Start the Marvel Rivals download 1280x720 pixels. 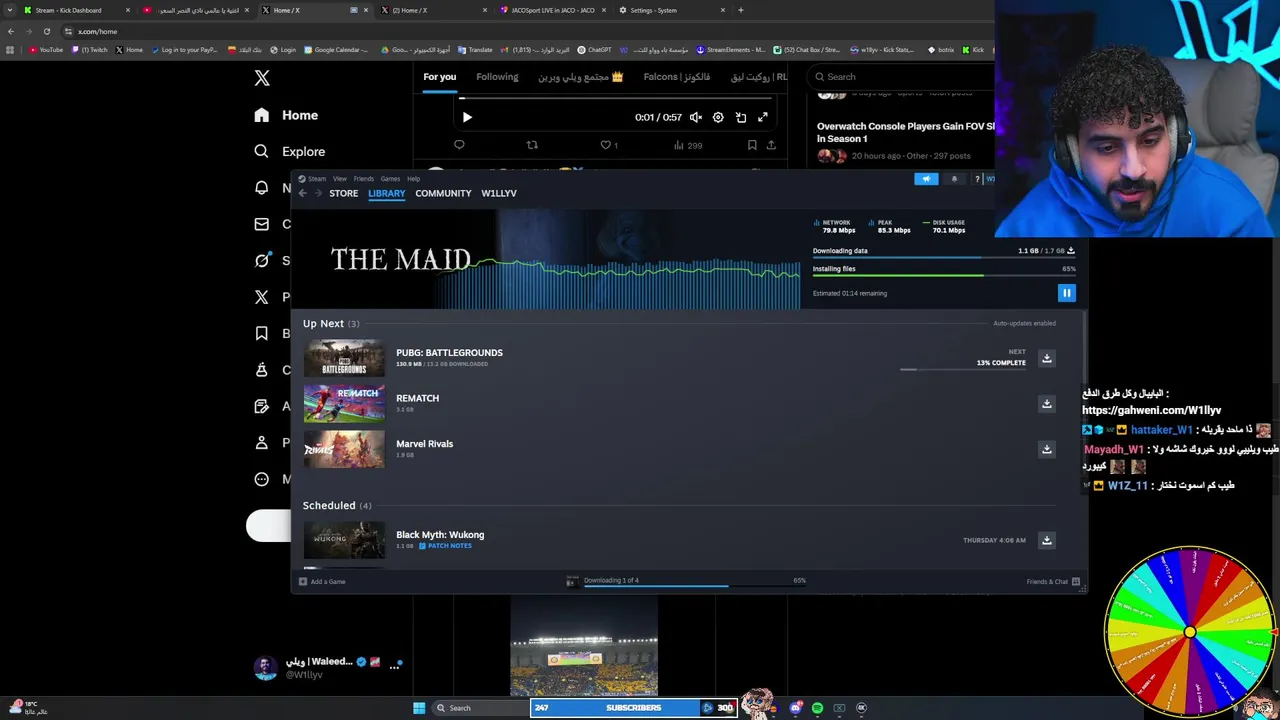pos(1047,449)
